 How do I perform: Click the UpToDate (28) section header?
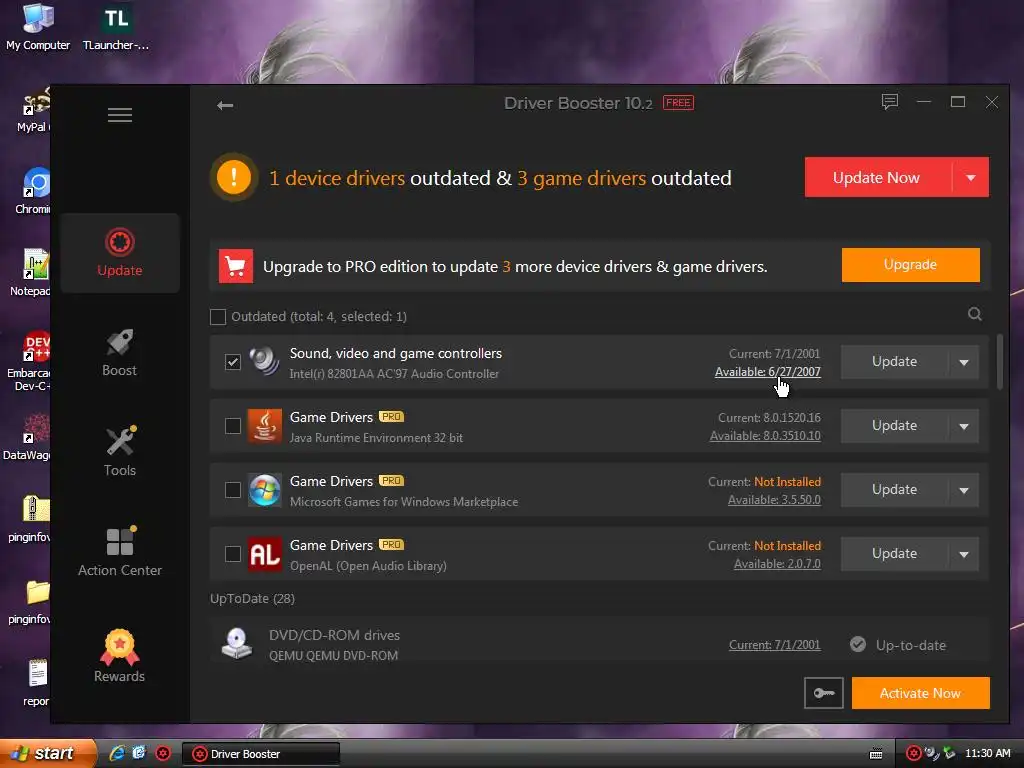pos(252,598)
